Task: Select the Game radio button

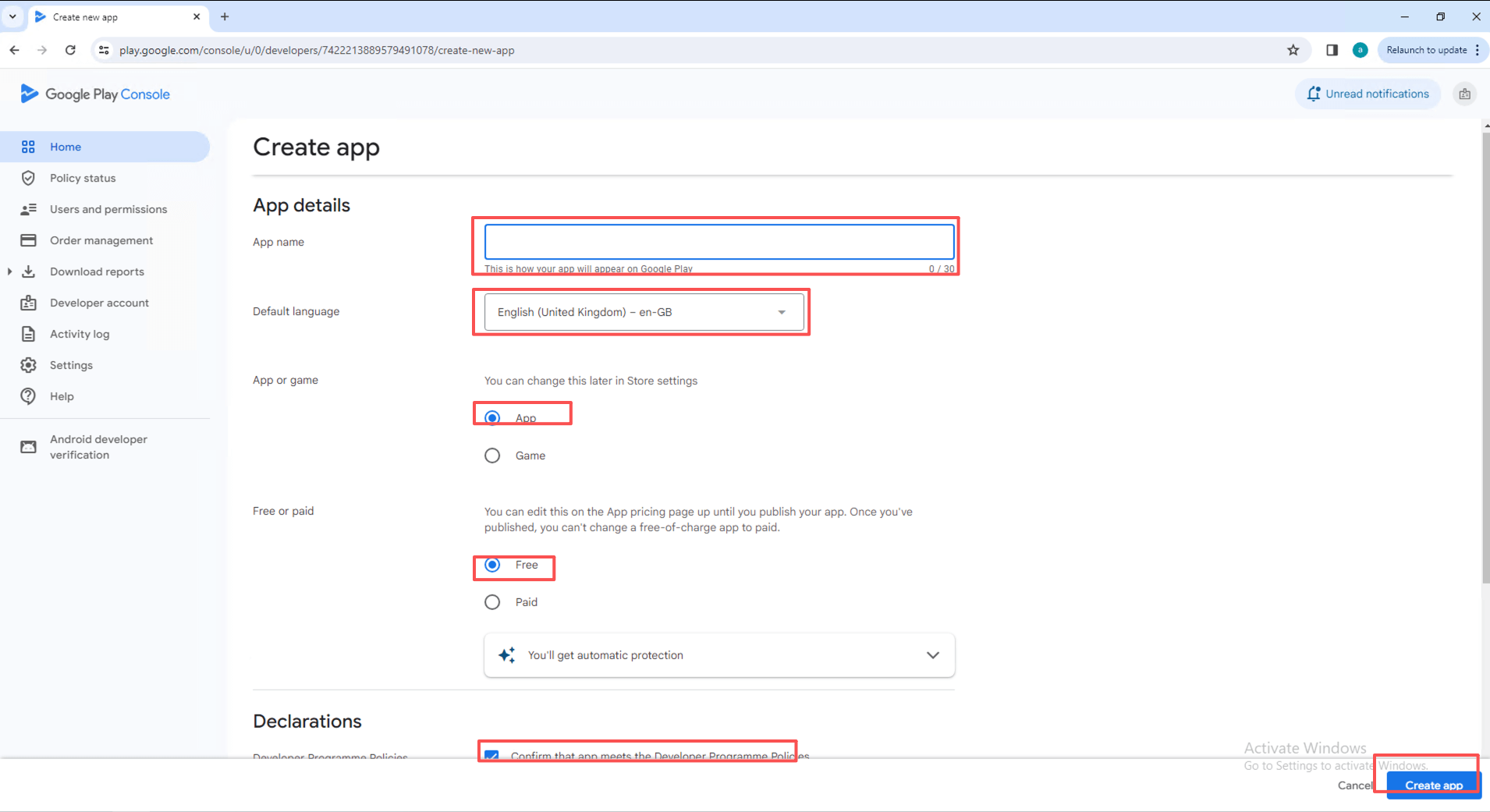Action: (x=492, y=456)
